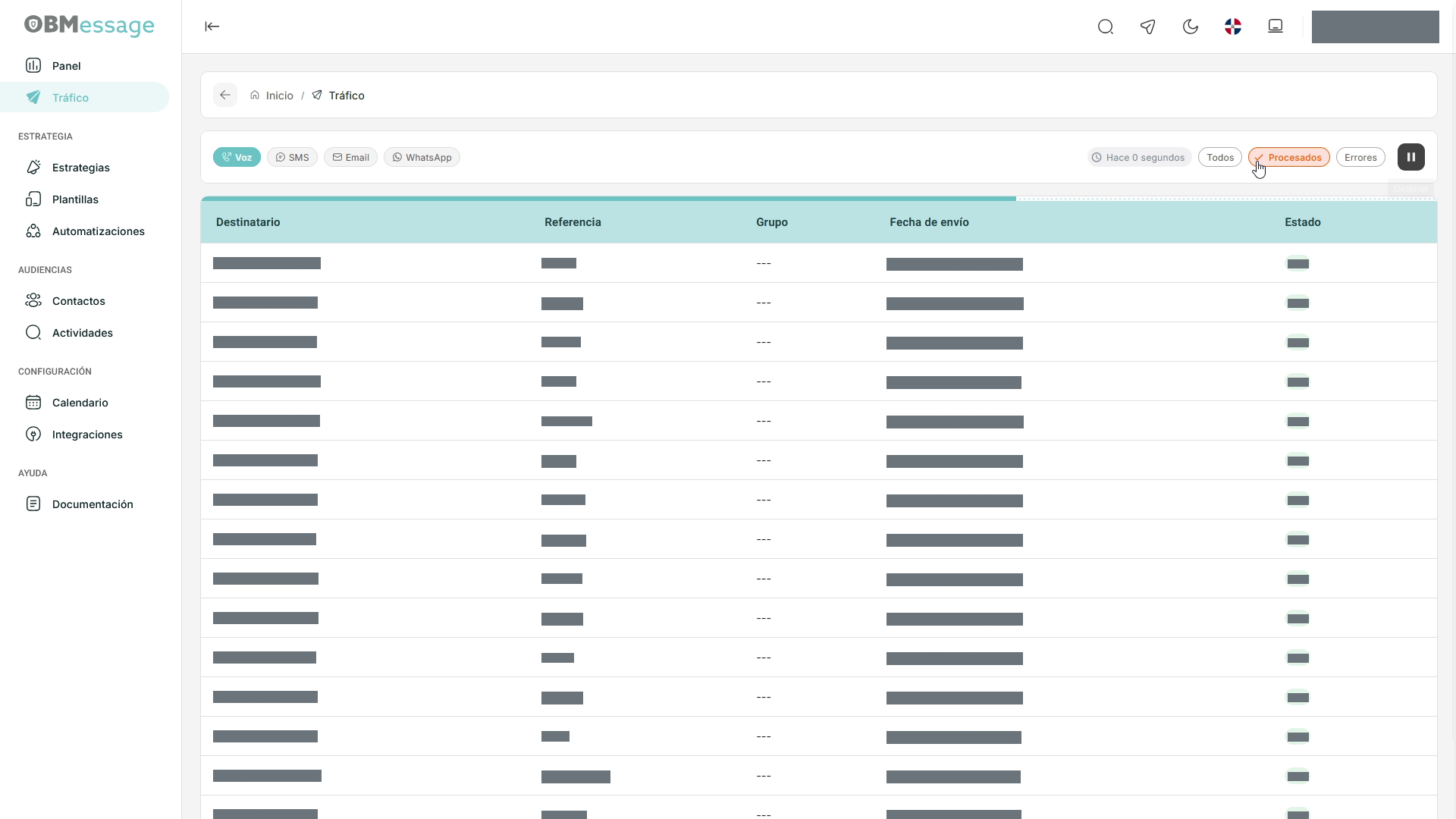Toggle dark mode moon icon
This screenshot has width=1456, height=819.
[1191, 27]
